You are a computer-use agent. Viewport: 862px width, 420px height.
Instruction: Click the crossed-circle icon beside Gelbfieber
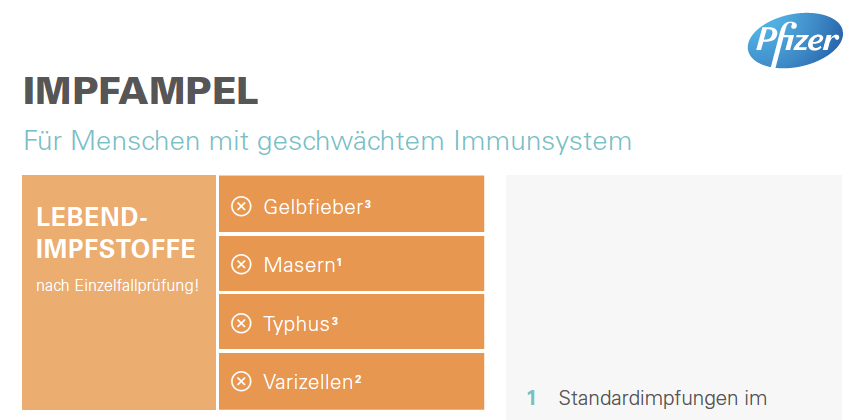coord(241,207)
